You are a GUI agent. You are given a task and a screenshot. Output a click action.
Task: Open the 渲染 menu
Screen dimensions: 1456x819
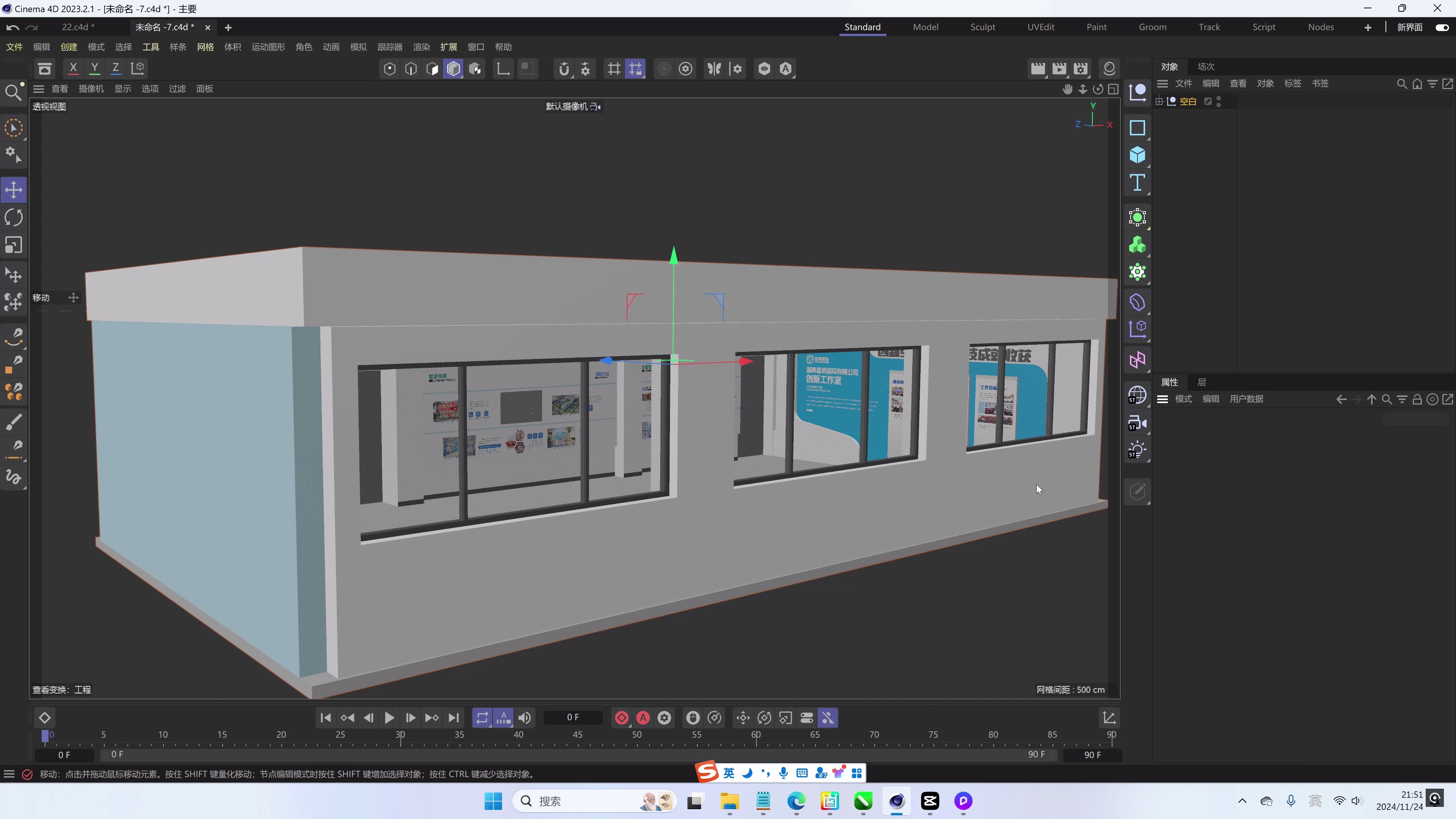(x=421, y=47)
